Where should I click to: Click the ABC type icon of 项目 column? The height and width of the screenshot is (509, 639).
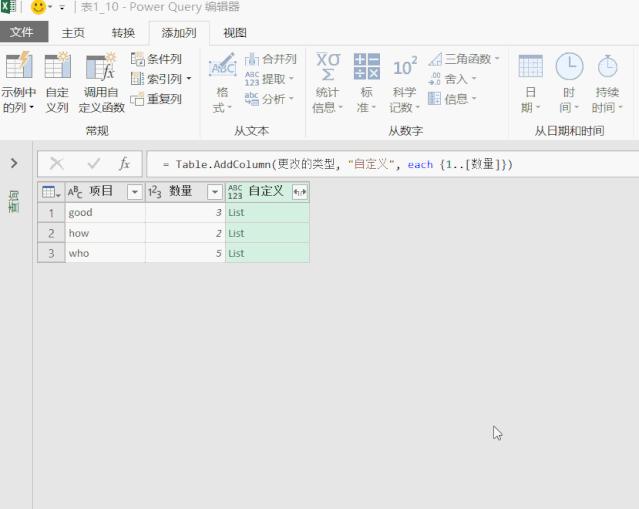tap(75, 192)
